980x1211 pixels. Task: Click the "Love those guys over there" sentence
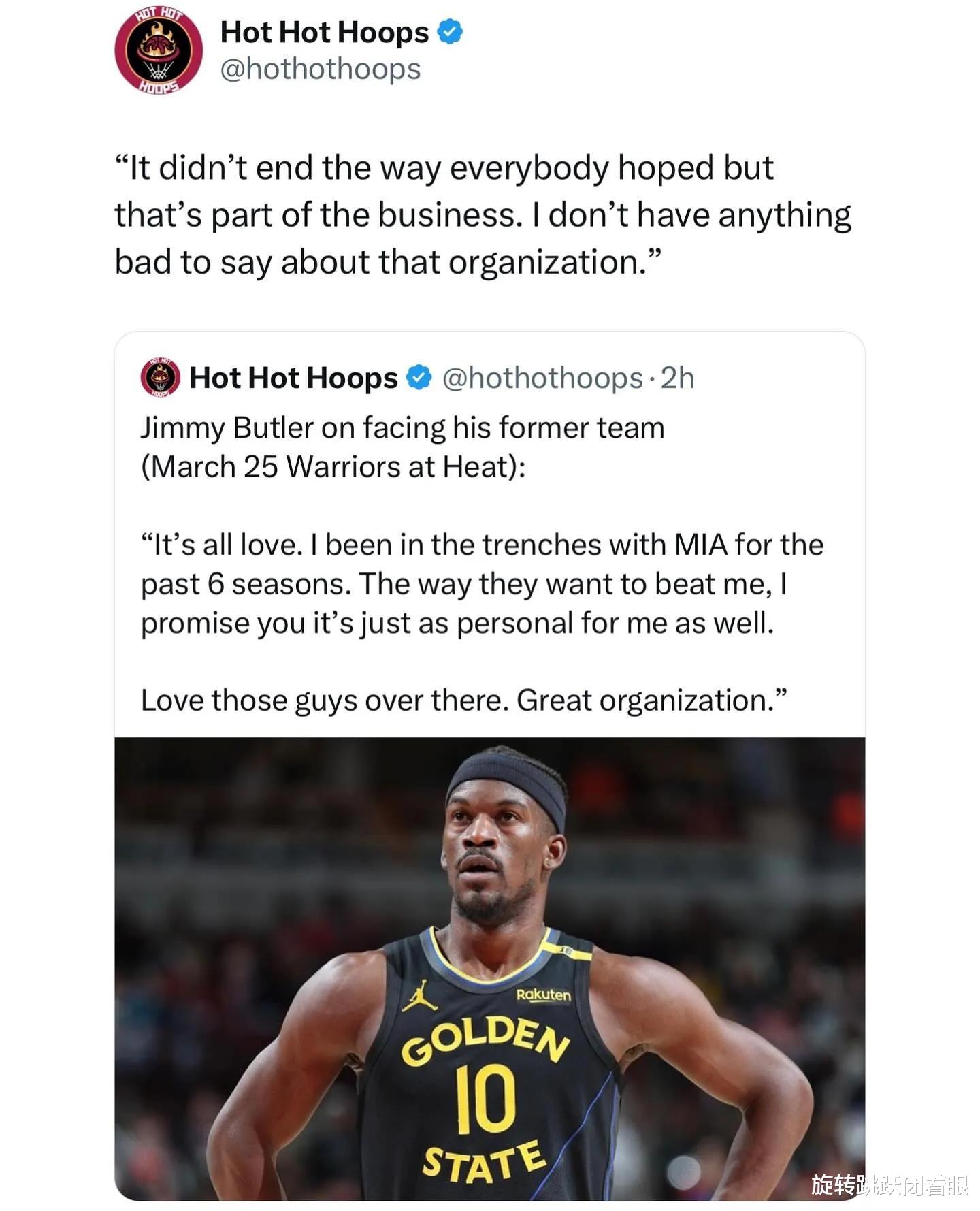click(x=463, y=700)
